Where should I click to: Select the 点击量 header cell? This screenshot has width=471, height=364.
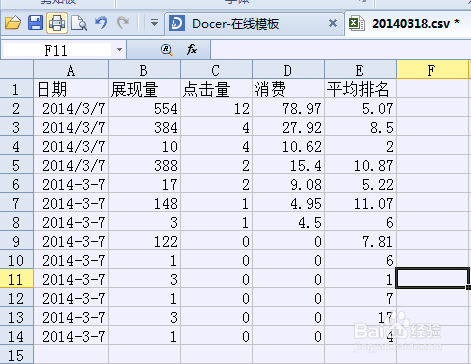tap(216, 89)
